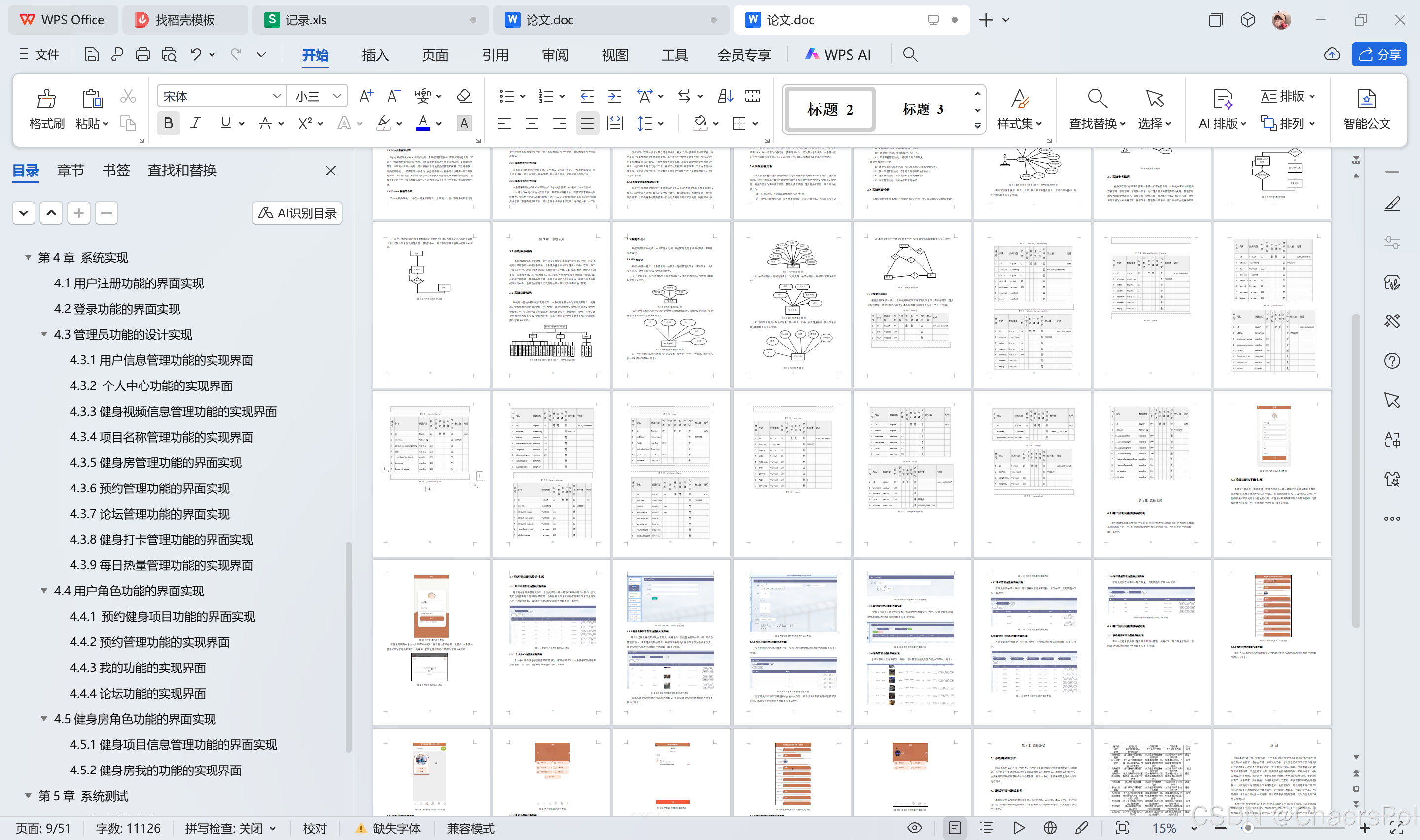1420x840 pixels.
Task: Click the Print icon in quick toolbar
Action: point(142,54)
